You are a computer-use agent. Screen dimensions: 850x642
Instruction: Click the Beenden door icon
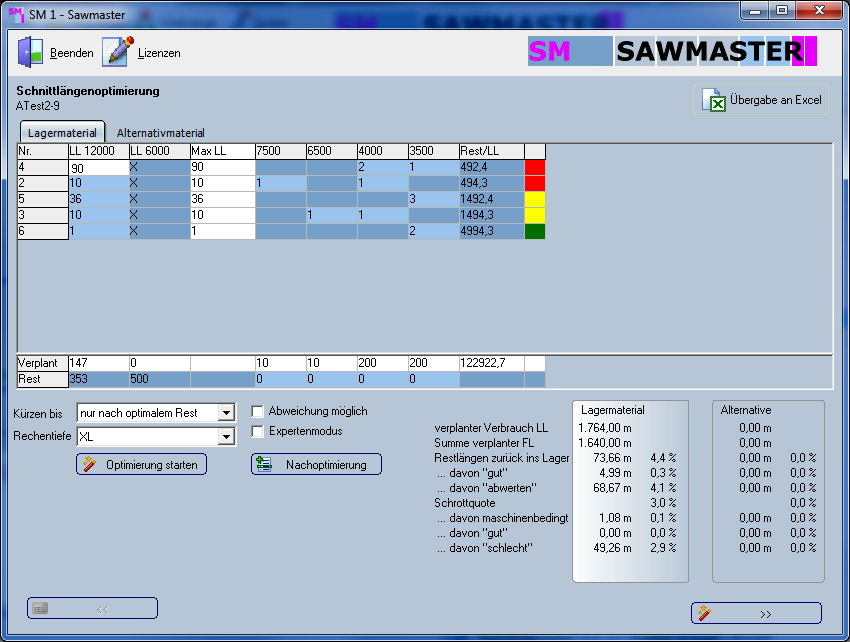tap(30, 52)
